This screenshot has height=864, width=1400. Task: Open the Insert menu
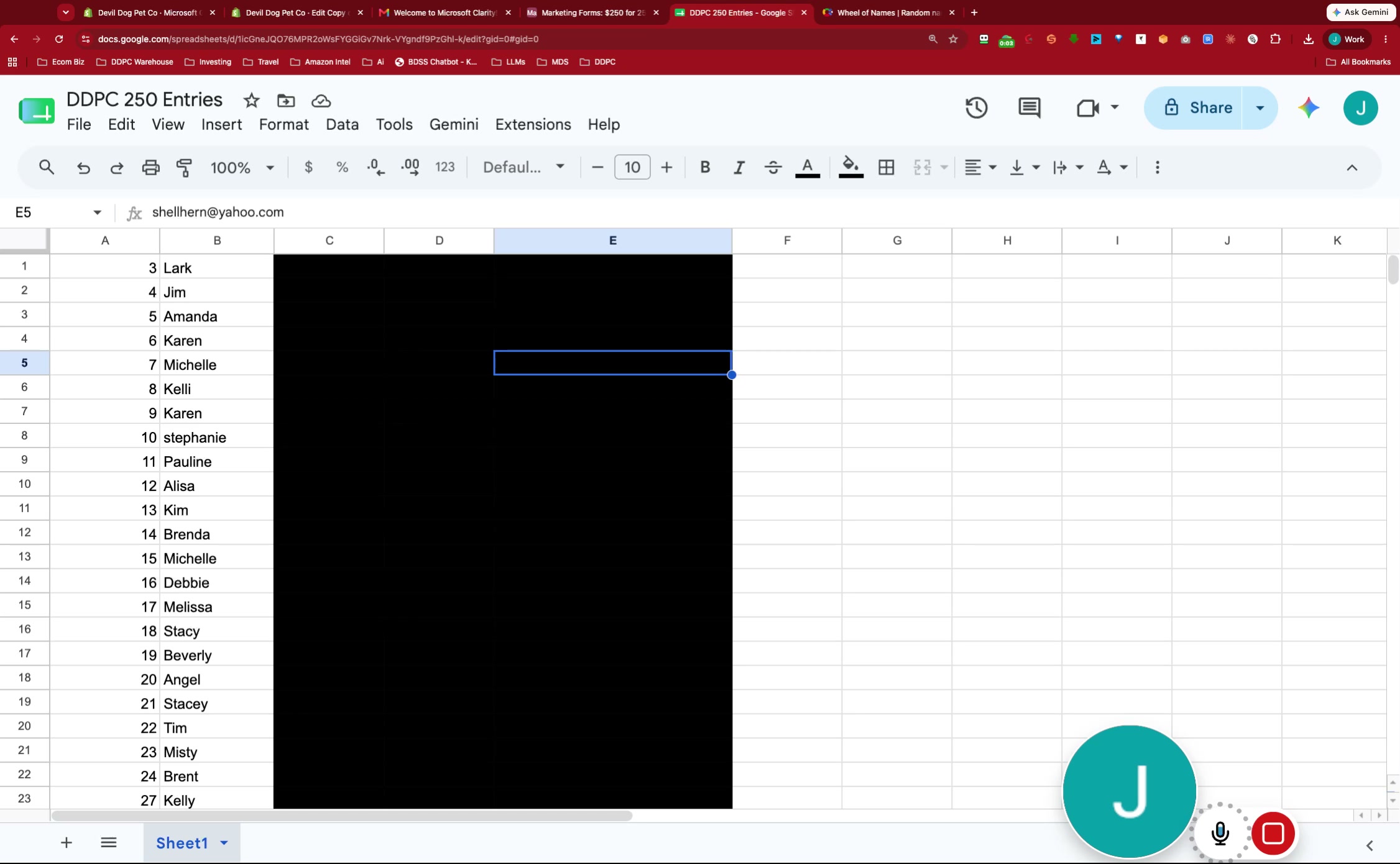click(x=221, y=124)
